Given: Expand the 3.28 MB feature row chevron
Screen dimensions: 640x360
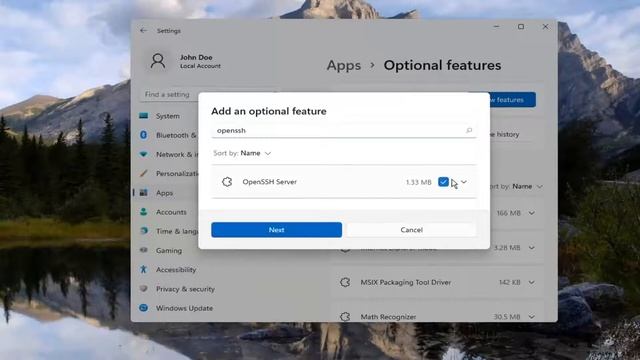Looking at the screenshot, I should point(531,248).
